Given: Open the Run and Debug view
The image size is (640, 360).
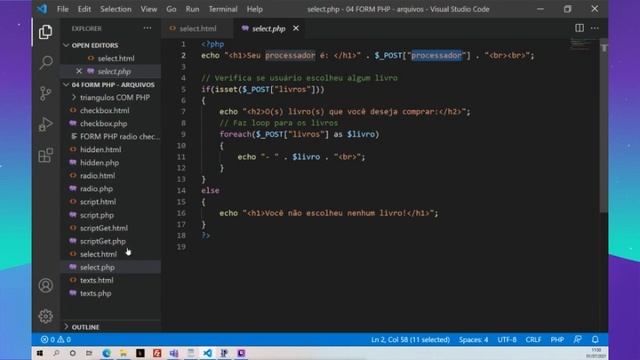Looking at the screenshot, I should click(x=46, y=124).
